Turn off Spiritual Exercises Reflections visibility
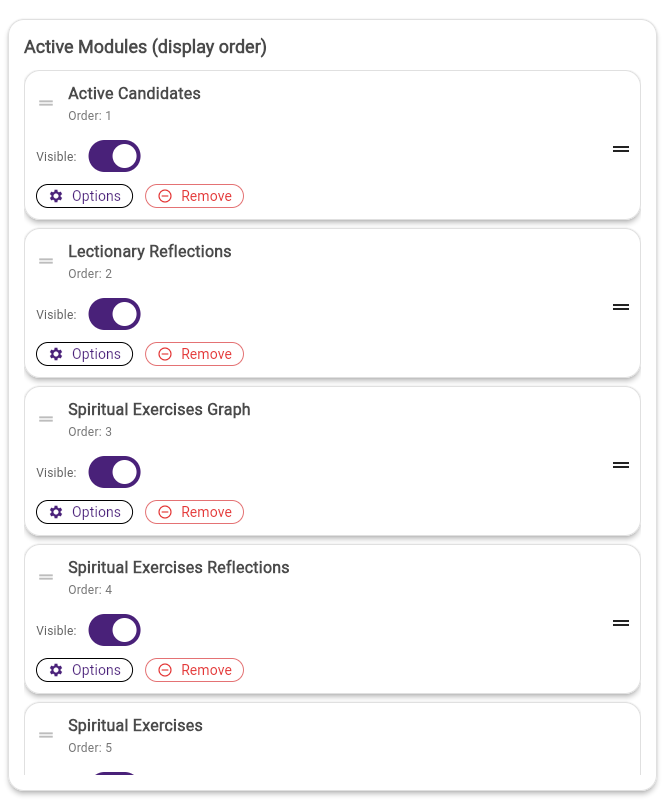Image resolution: width=665 pixels, height=808 pixels. [x=114, y=630]
